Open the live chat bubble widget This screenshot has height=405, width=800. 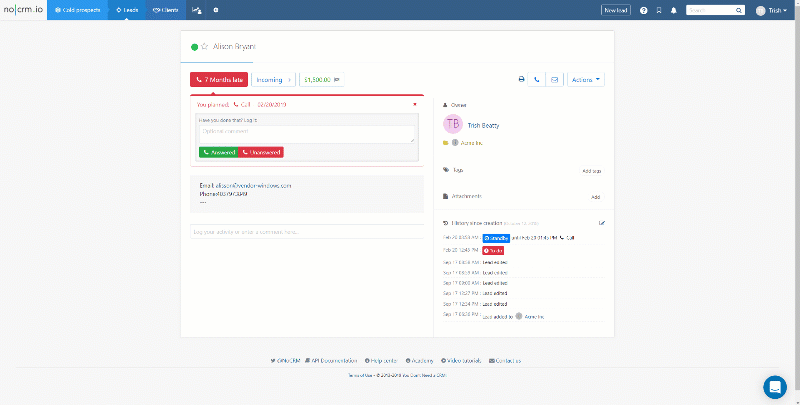coord(774,387)
